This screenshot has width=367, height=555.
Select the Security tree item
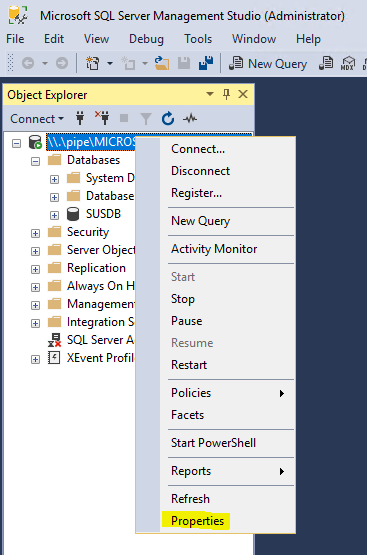click(88, 232)
